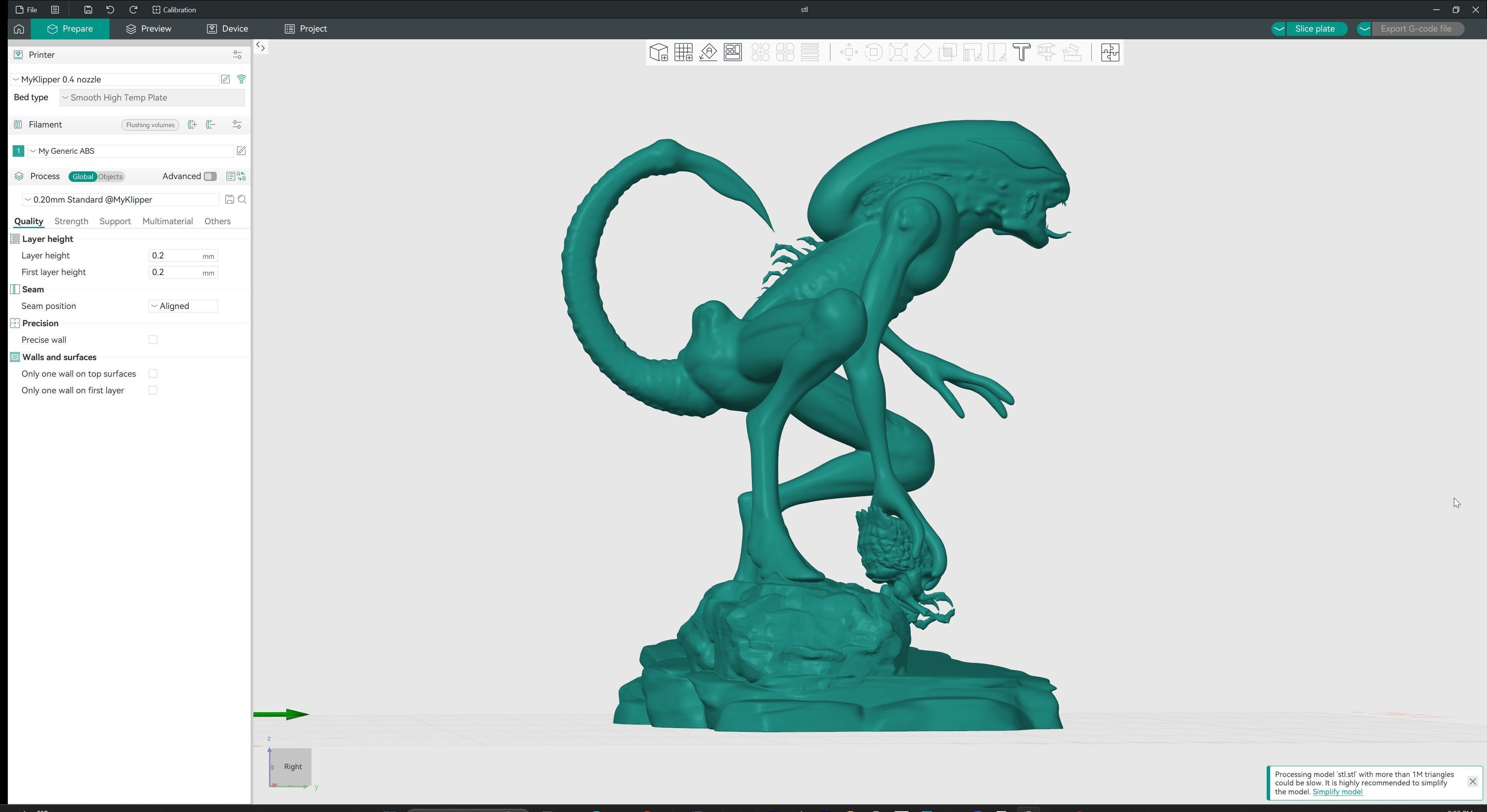Image resolution: width=1487 pixels, height=812 pixels.
Task: Switch process scope to Objects
Action: [110, 176]
